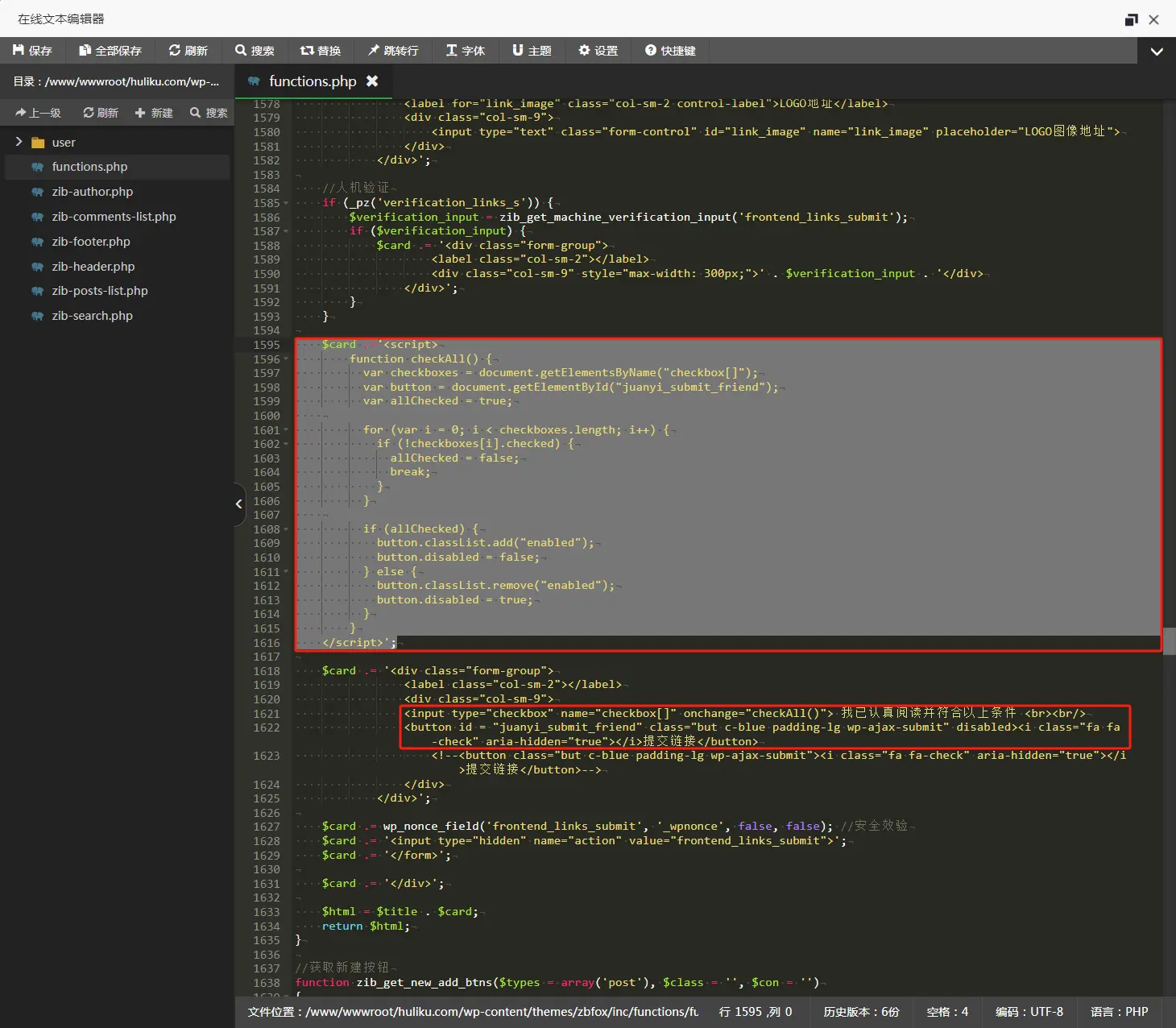Show keyboard shortcuts (快捷键) help
1176x1028 pixels.
(x=670, y=51)
